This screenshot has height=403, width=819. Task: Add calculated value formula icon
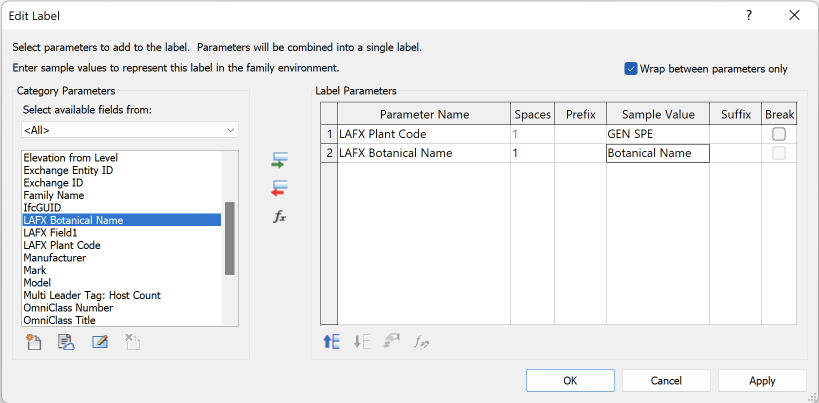280,218
